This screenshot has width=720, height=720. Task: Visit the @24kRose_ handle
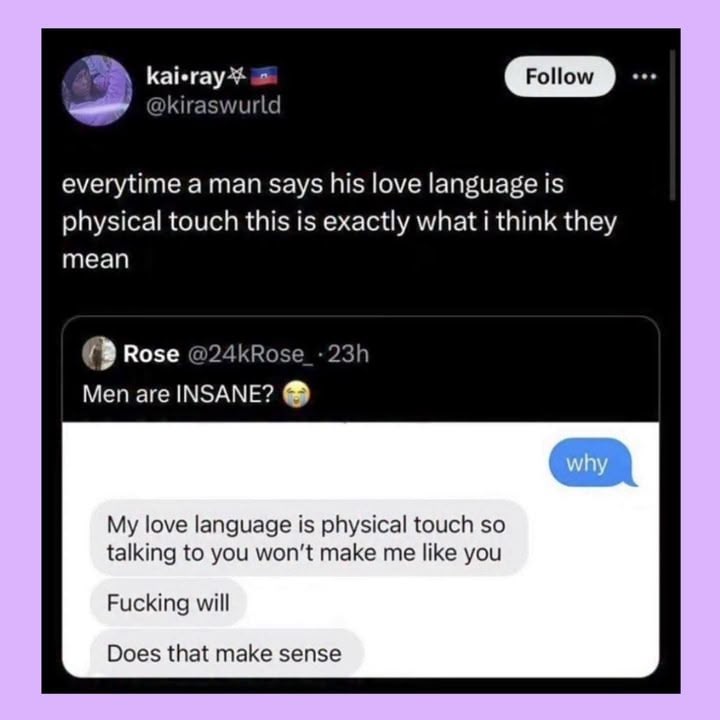[x=249, y=354]
